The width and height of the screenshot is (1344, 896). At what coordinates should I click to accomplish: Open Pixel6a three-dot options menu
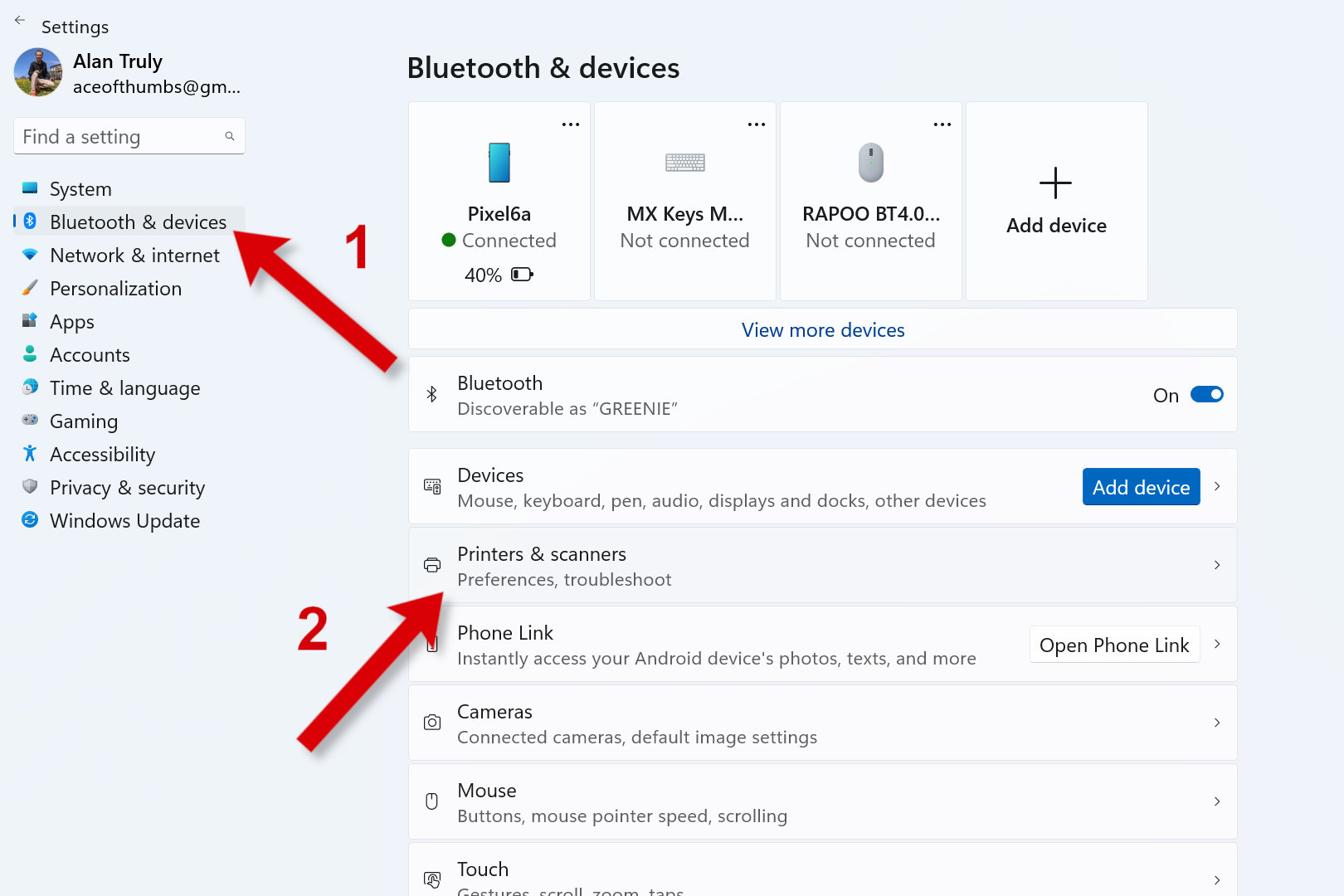click(x=570, y=124)
